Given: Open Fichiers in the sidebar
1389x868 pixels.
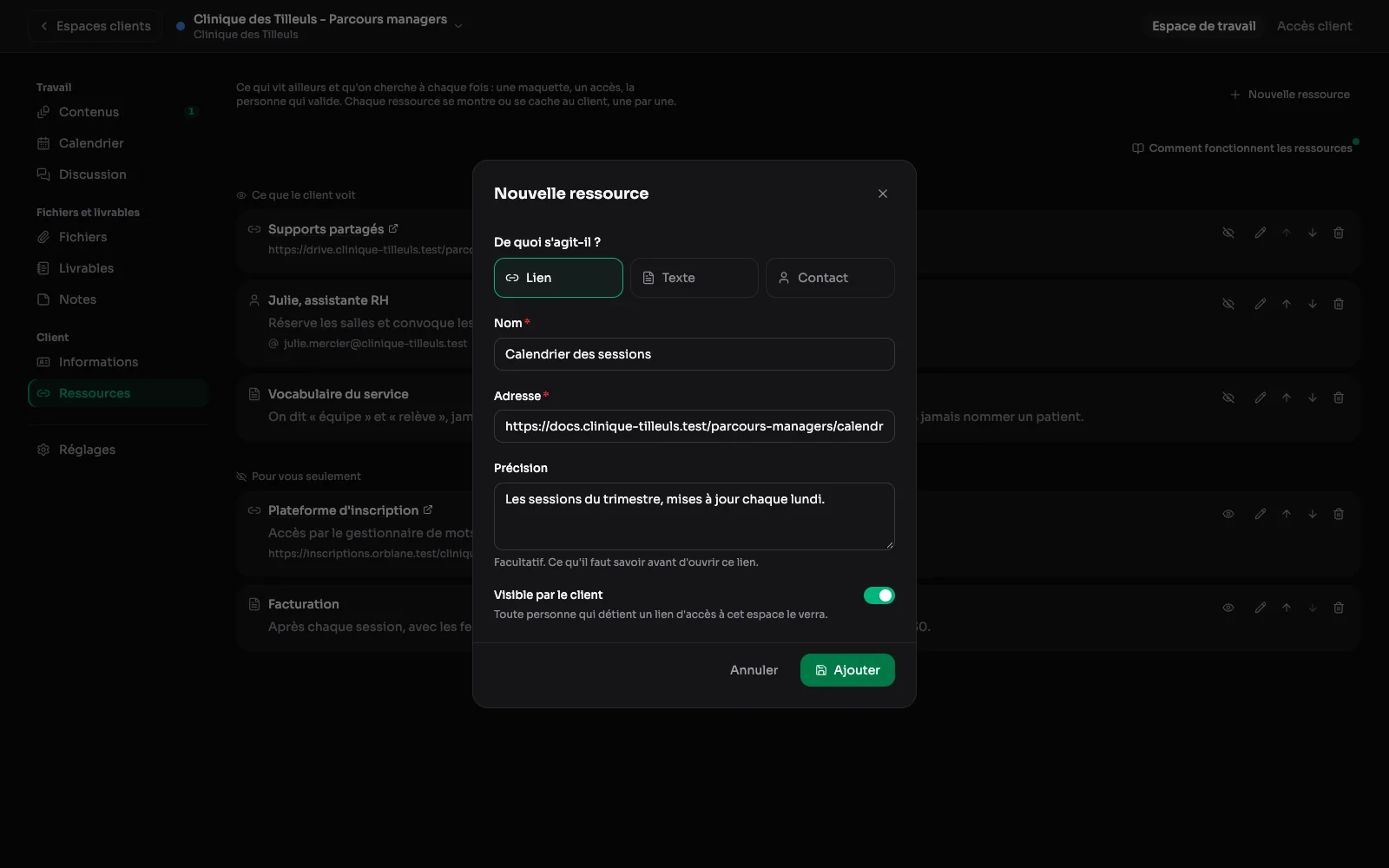Looking at the screenshot, I should [118, 237].
